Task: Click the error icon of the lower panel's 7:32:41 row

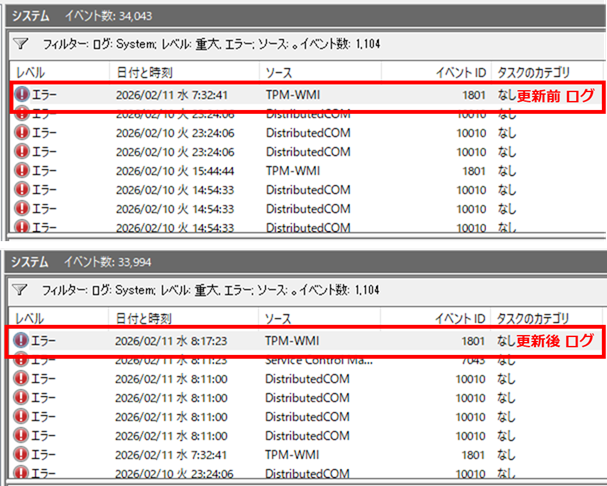Action: click(x=23, y=455)
